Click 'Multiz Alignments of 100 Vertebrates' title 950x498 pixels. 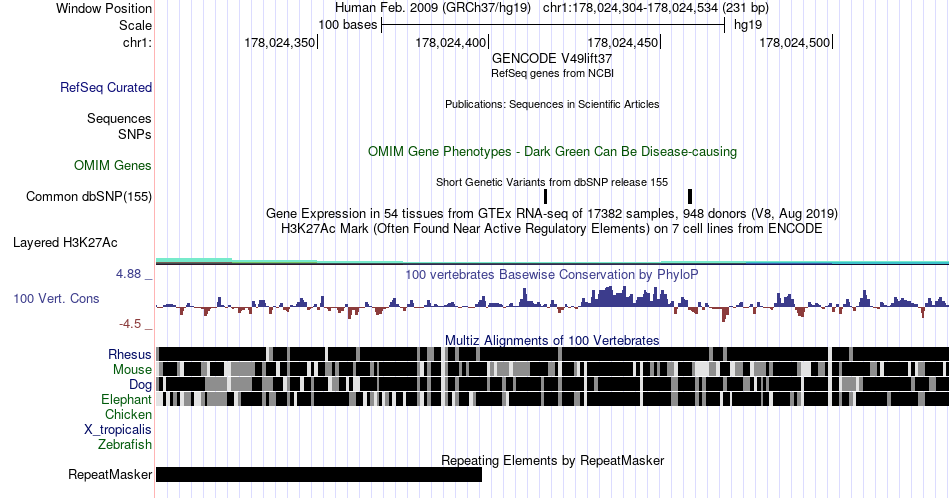coord(552,340)
